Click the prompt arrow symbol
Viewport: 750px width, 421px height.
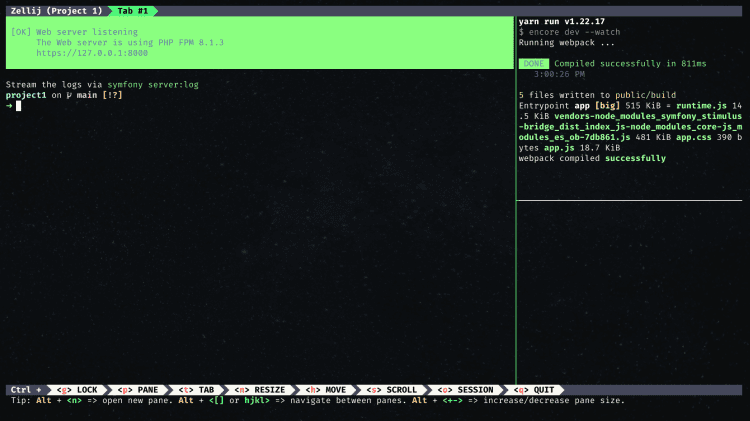click(9, 106)
